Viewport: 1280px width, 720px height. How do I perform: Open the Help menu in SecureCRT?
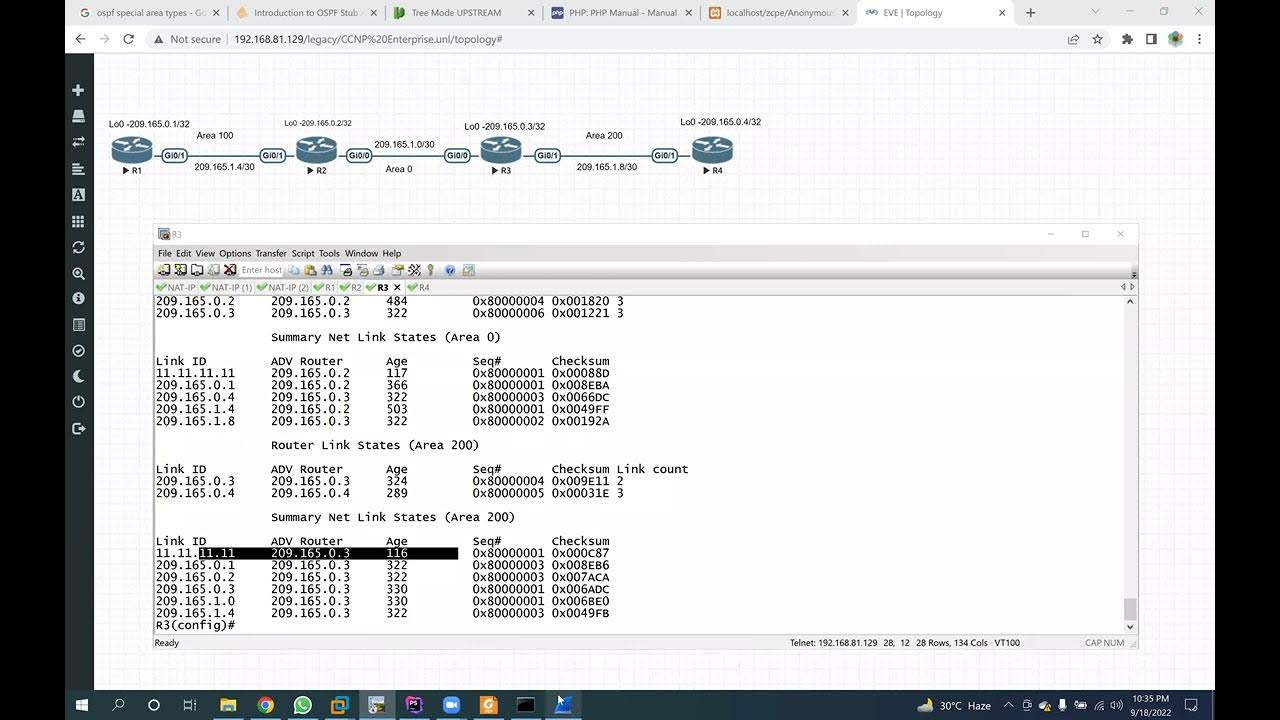(392, 254)
